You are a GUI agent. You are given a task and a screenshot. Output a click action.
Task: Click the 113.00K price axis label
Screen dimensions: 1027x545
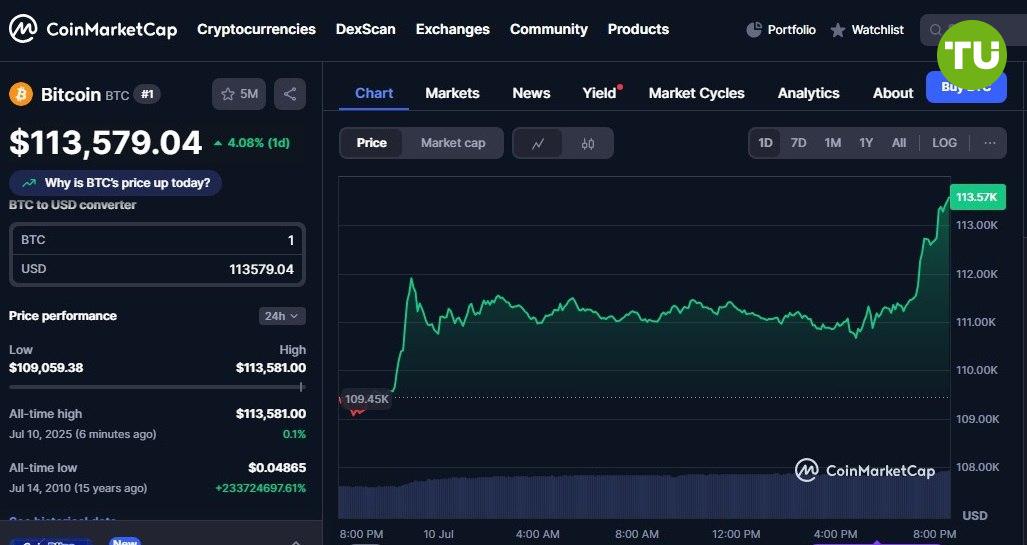pyautogui.click(x=977, y=225)
